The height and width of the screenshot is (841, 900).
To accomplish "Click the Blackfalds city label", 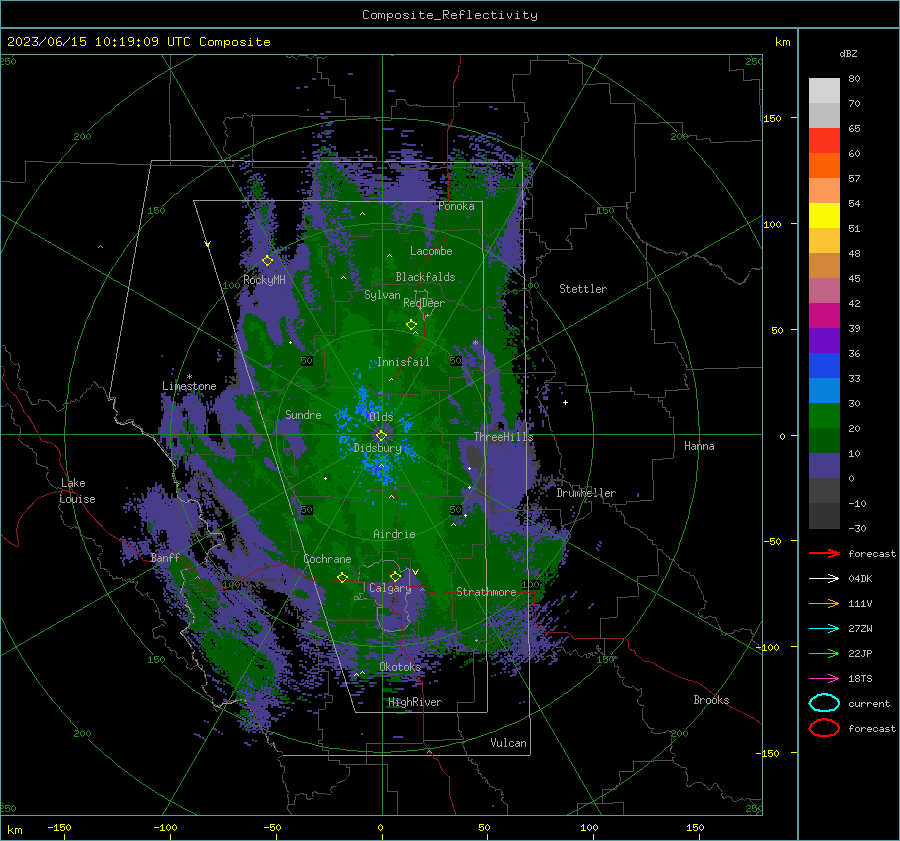I will [425, 277].
